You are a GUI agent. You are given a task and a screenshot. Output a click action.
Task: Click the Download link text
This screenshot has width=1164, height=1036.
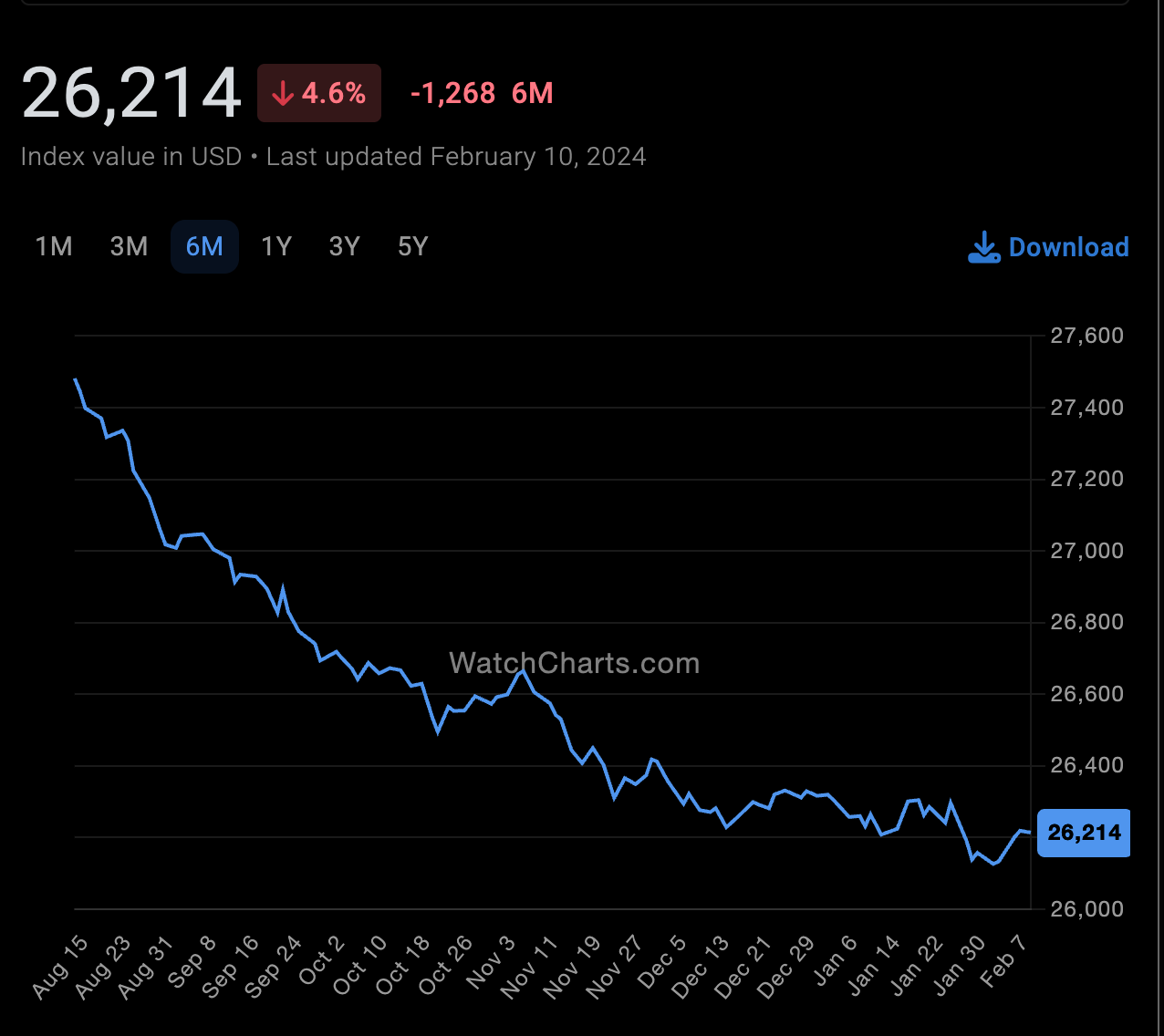point(1069,247)
